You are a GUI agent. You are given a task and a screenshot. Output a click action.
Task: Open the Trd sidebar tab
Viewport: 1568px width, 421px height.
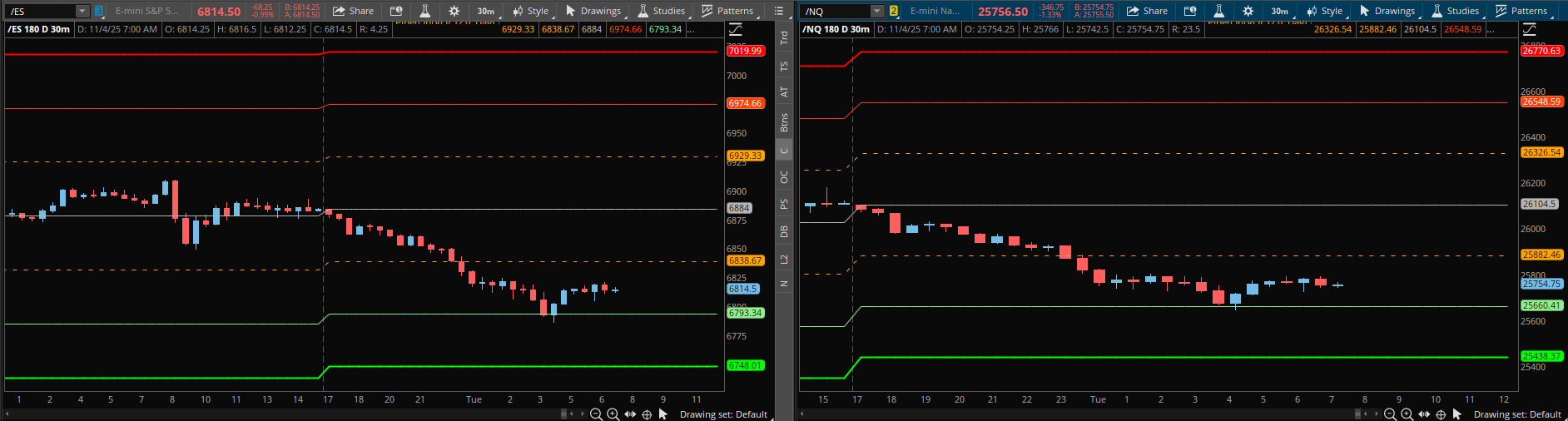784,37
